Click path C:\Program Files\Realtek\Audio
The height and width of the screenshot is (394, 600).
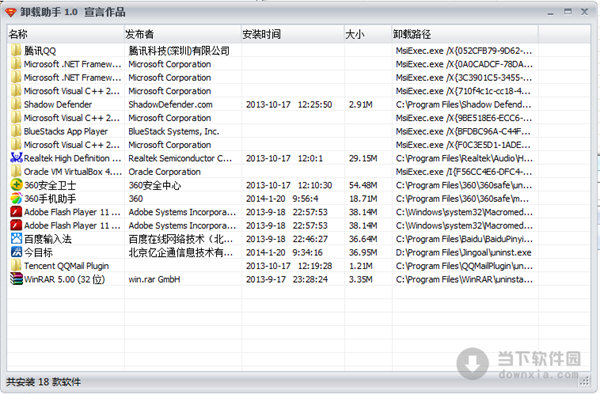coord(464,158)
